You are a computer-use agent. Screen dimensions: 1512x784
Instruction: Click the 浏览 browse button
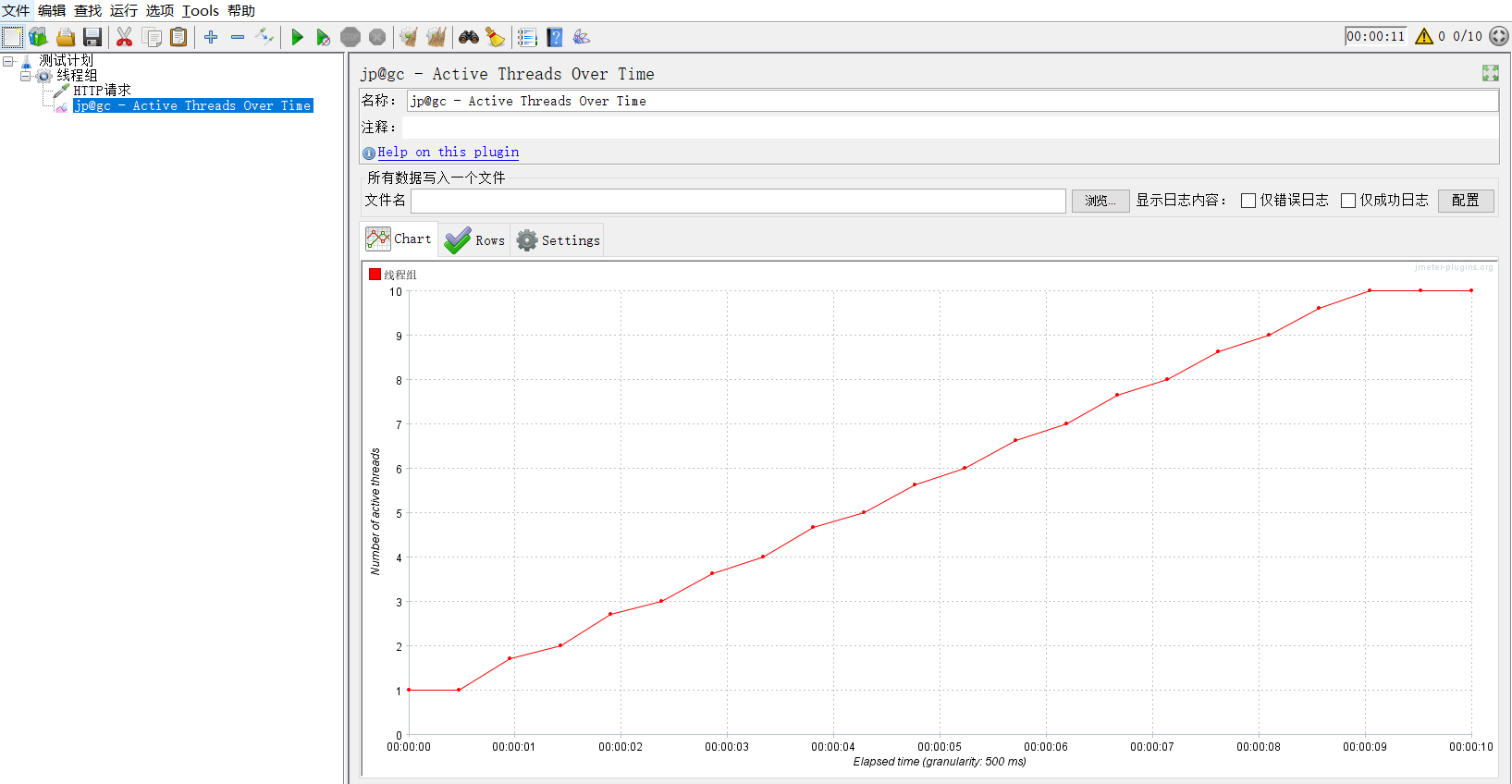coord(1100,201)
